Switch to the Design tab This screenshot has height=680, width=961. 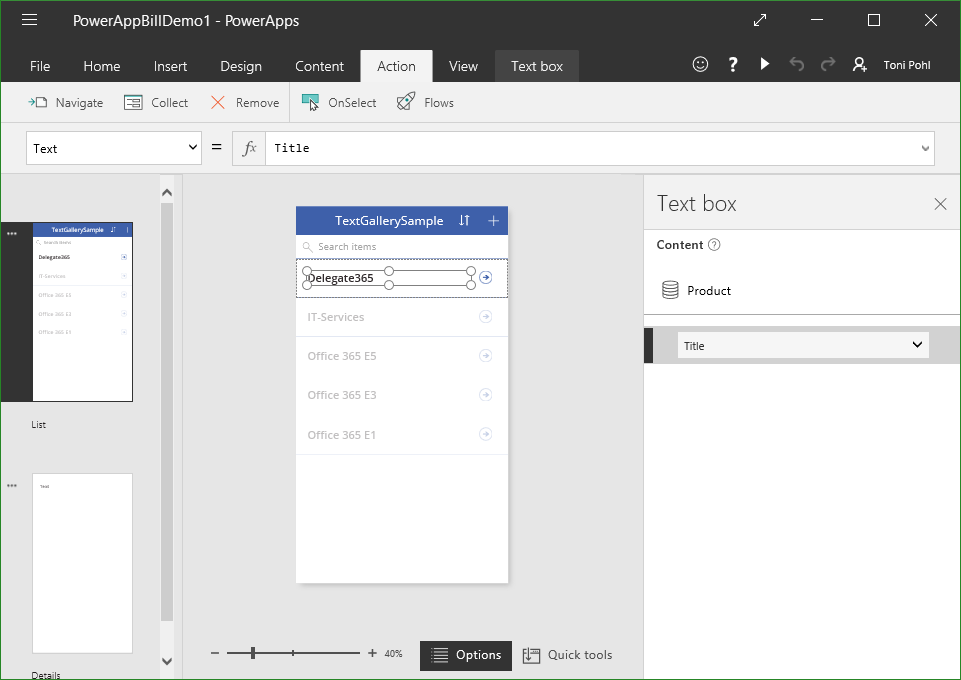point(240,66)
